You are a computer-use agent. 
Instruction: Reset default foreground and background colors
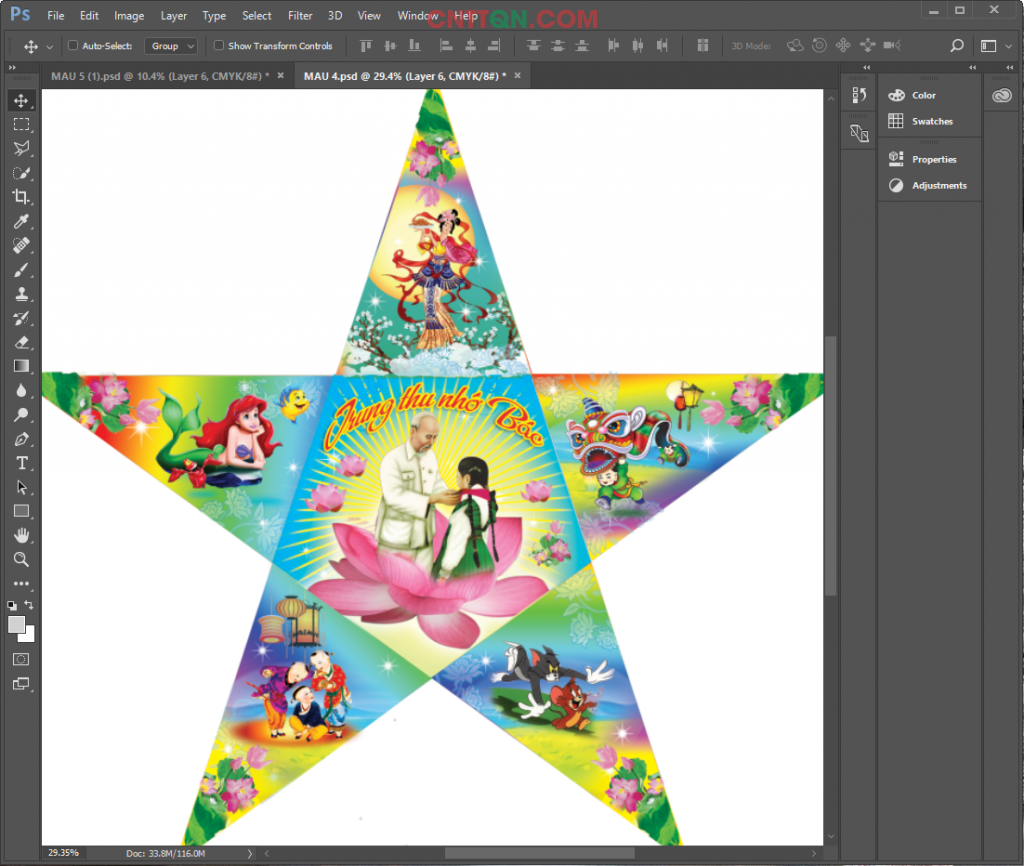12,605
